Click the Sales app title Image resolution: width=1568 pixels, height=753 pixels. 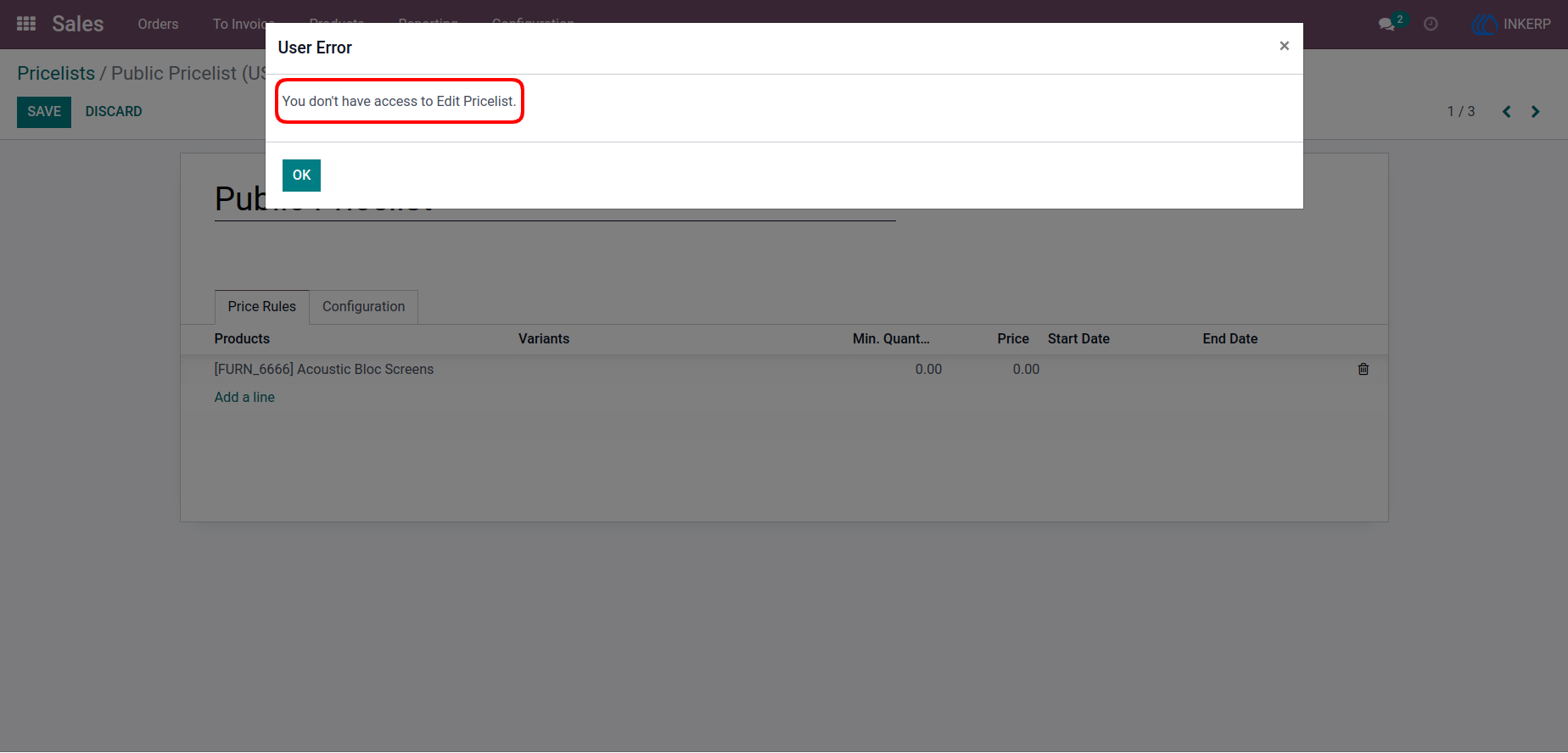[77, 24]
